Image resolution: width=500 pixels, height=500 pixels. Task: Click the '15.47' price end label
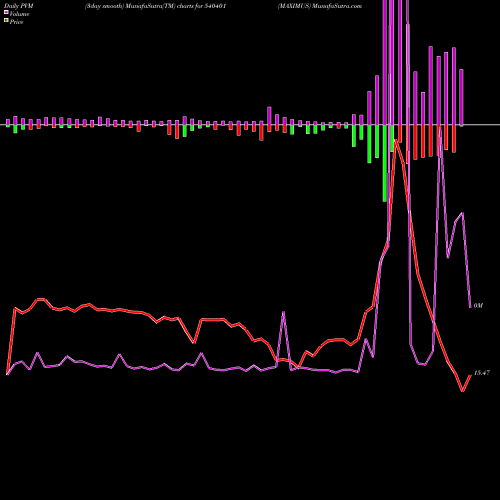[x=482, y=373]
